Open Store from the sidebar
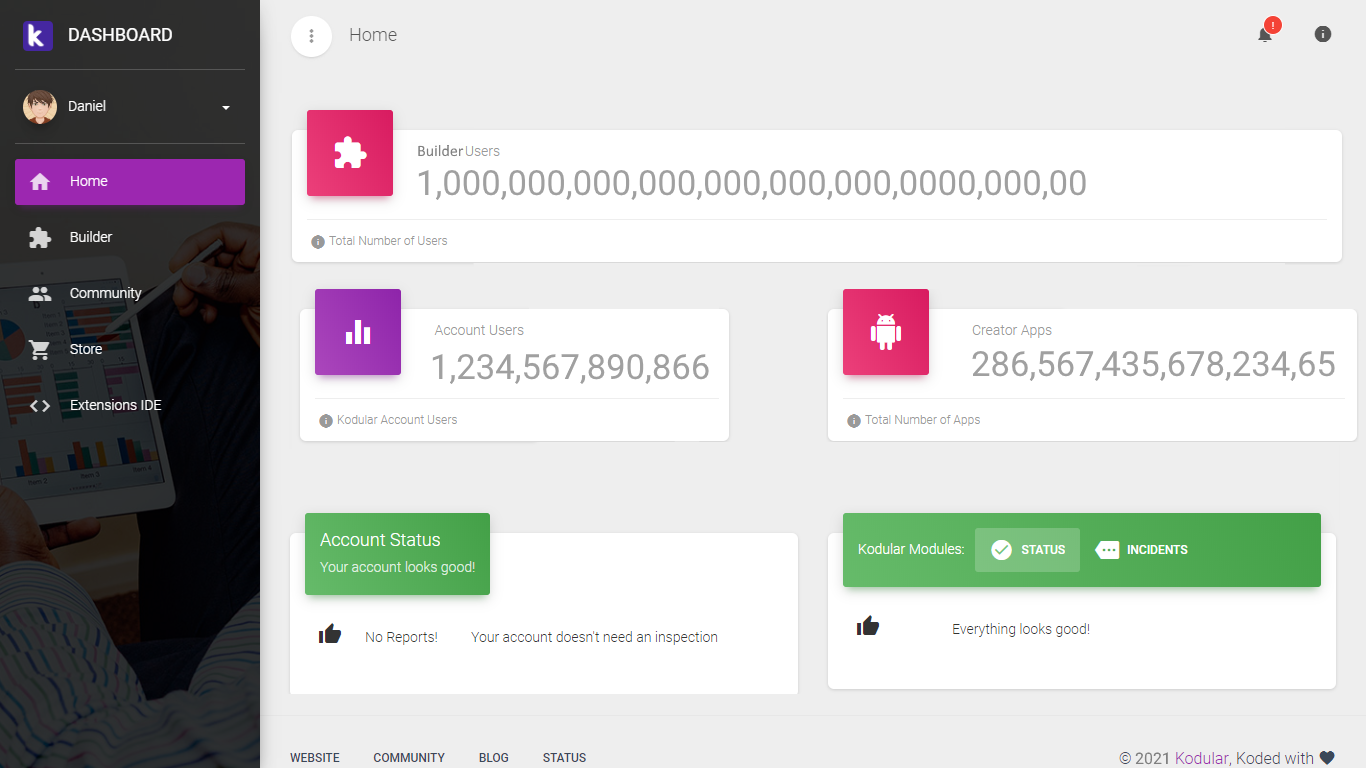Image resolution: width=1366 pixels, height=768 pixels. tap(130, 350)
